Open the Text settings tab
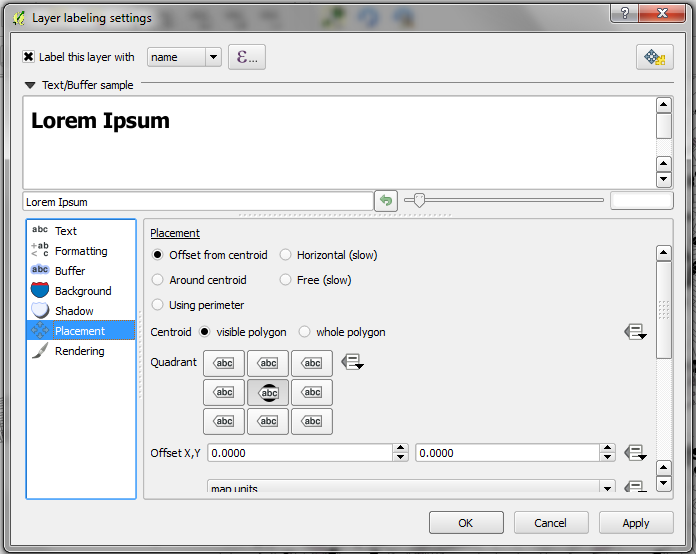This screenshot has height=554, width=696. coord(81,231)
